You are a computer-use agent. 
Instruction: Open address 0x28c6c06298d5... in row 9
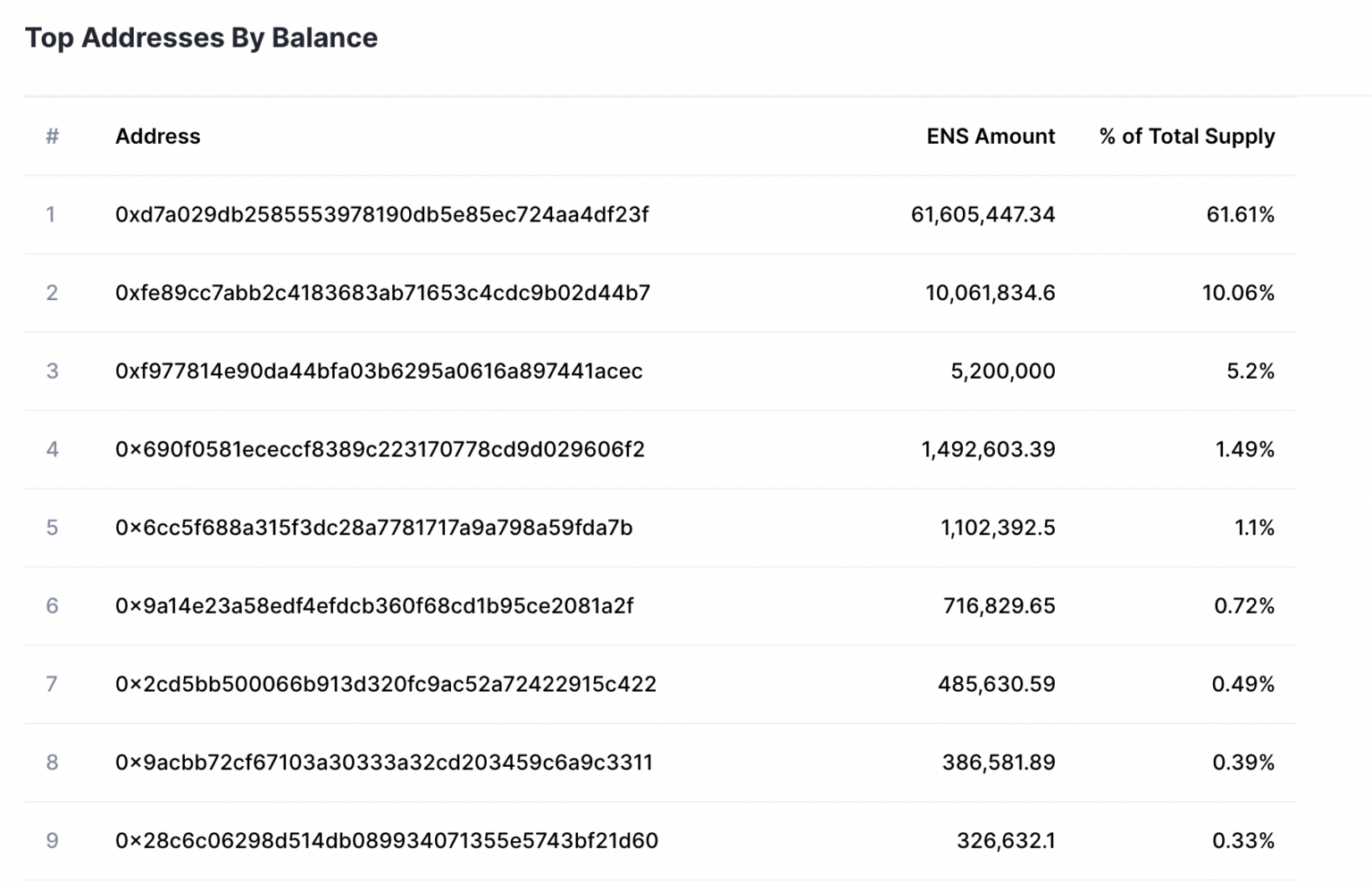click(387, 841)
